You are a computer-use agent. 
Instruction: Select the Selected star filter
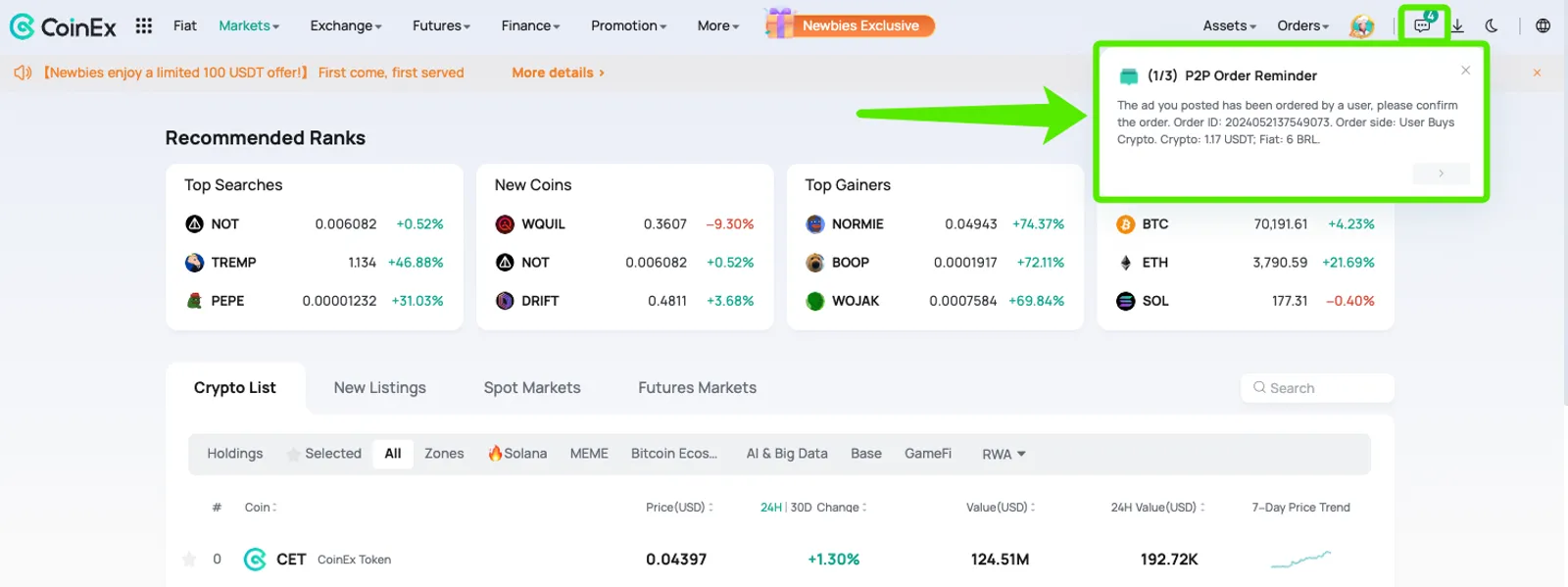[x=323, y=454]
